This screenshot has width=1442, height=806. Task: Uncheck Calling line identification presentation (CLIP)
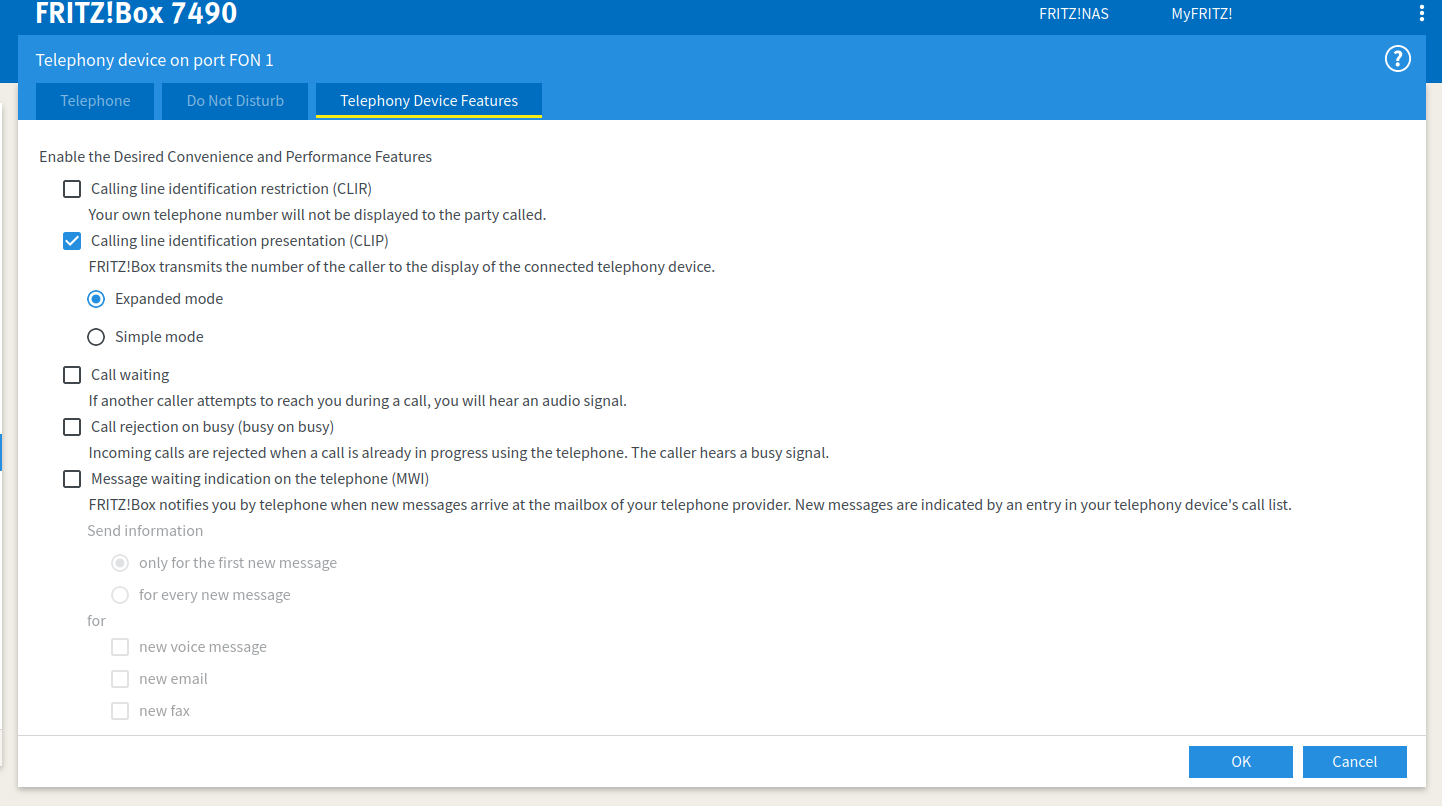[x=72, y=241]
